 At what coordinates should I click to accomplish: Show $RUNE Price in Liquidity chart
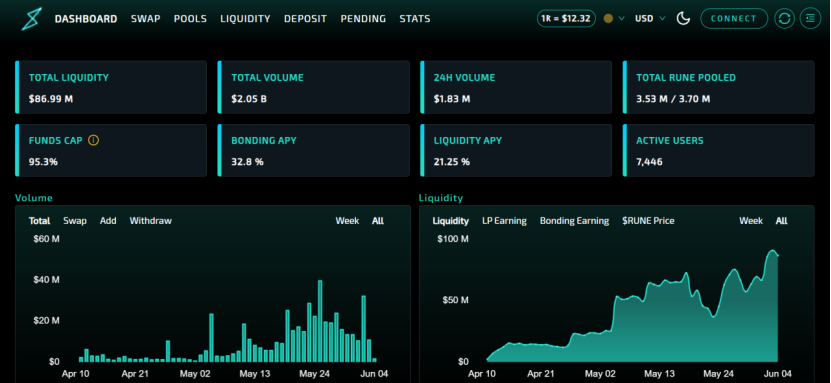[x=648, y=221]
